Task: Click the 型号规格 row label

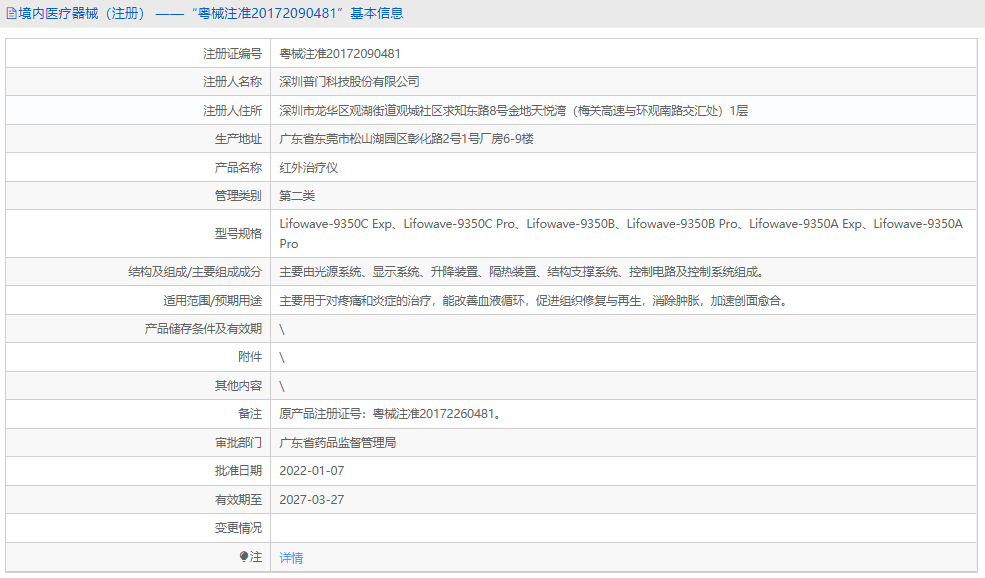Action: 238,234
